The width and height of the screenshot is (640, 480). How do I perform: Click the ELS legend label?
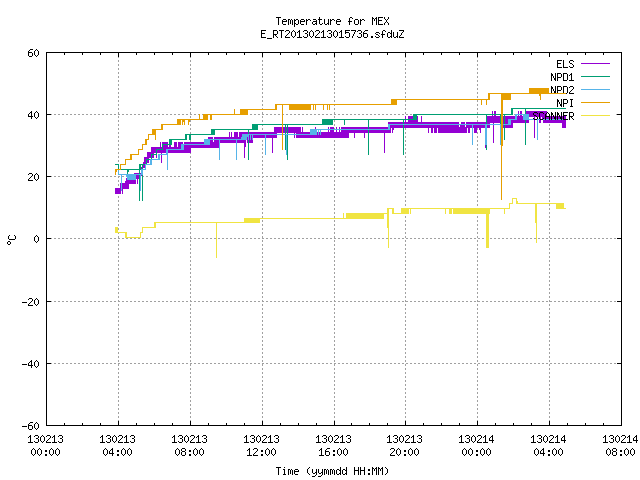[x=565, y=64]
